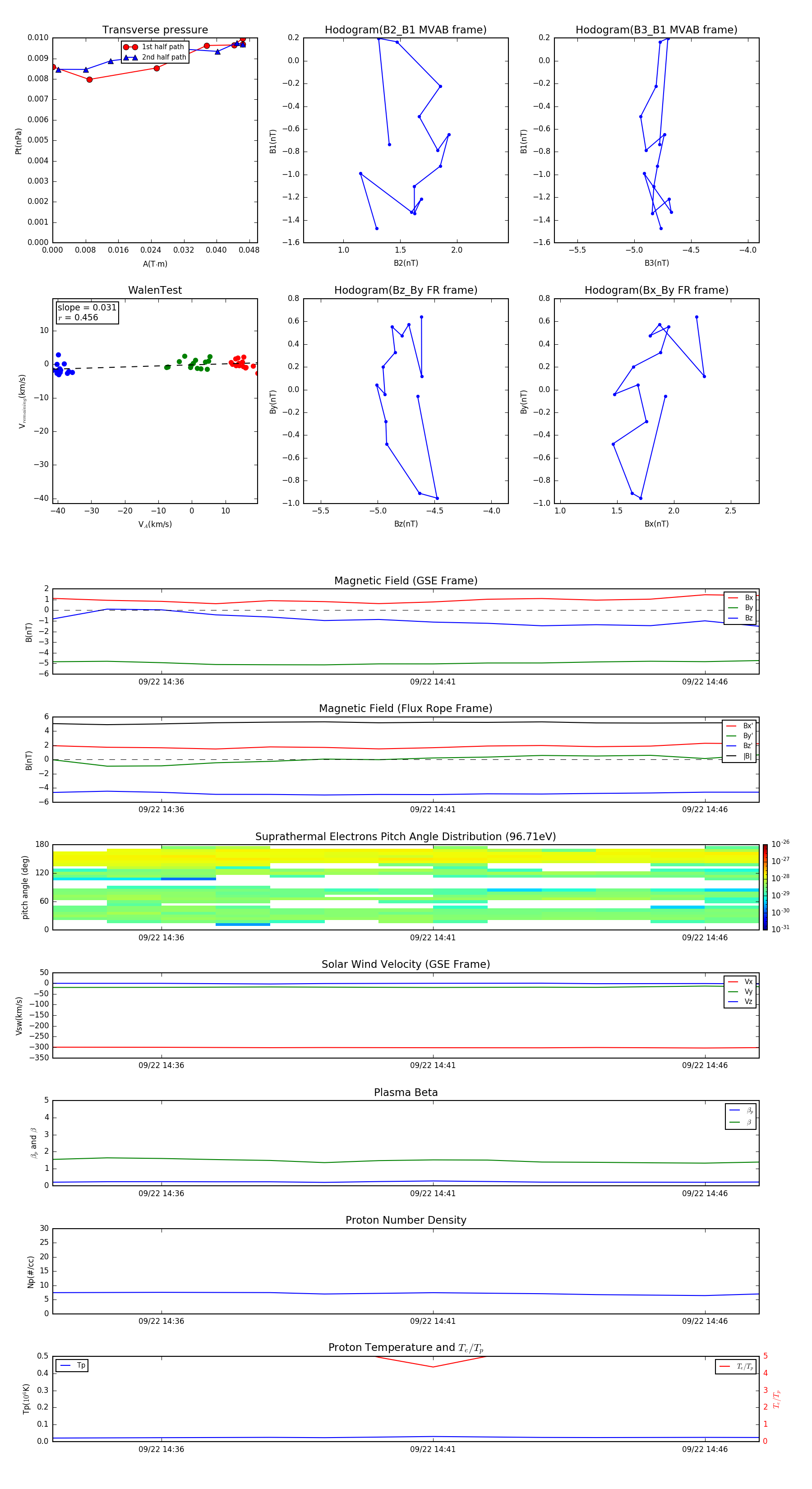The height and width of the screenshot is (1489, 812).
Task: Click the 'slope = 0.031' annotation
Action: click(87, 308)
